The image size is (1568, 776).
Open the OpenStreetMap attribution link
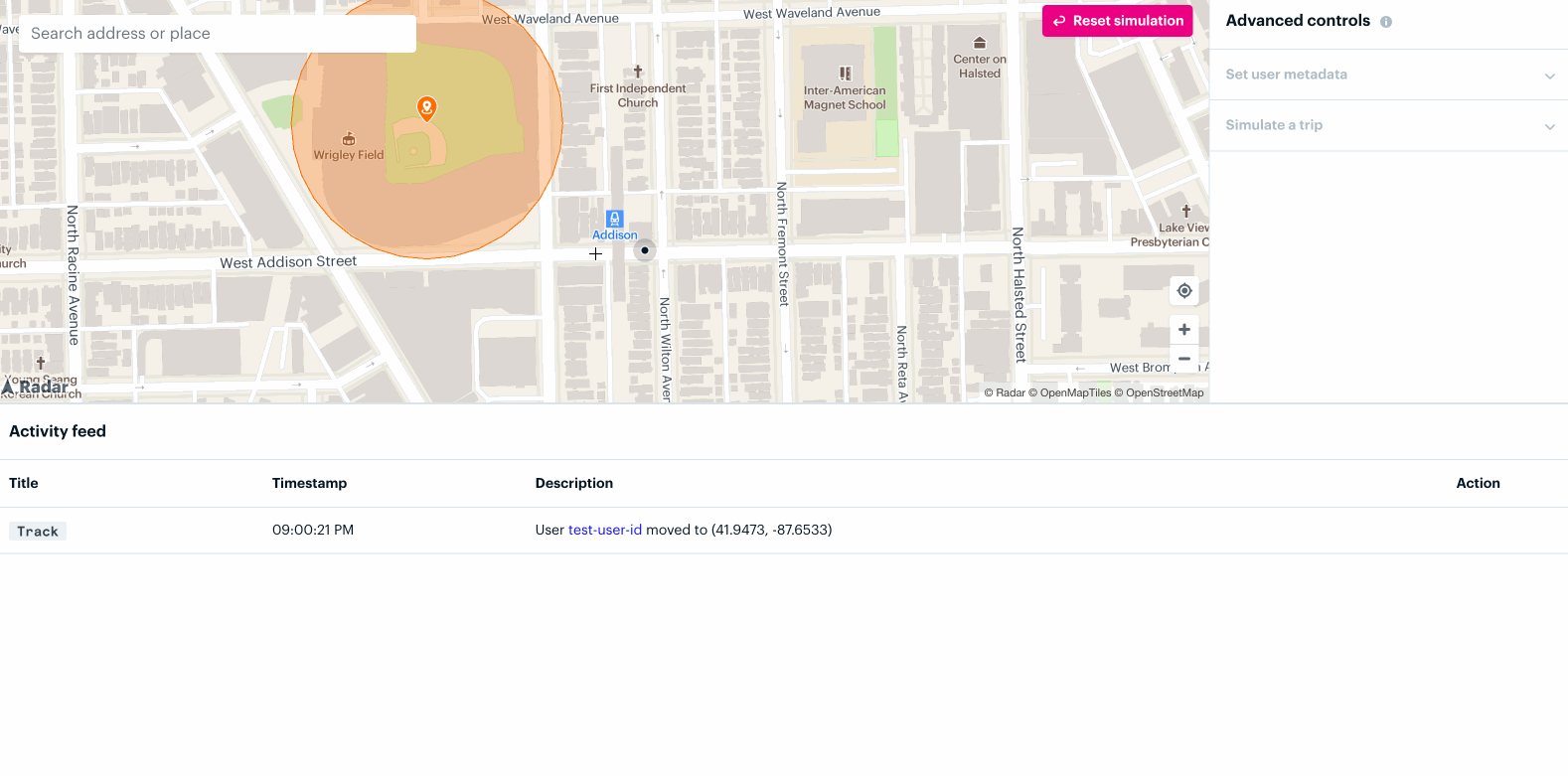click(x=1159, y=393)
